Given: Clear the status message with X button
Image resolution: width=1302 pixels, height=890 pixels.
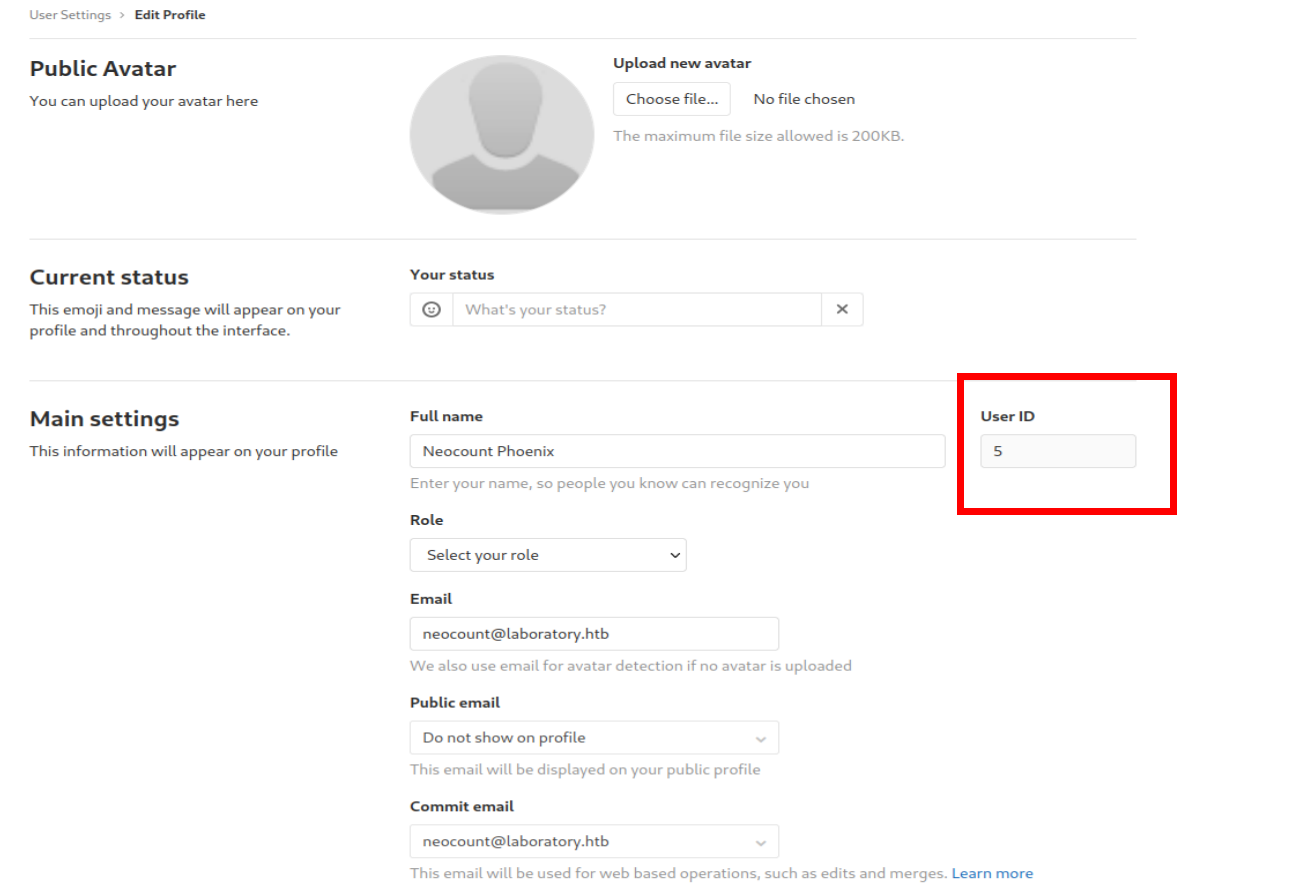Looking at the screenshot, I should [x=842, y=310].
